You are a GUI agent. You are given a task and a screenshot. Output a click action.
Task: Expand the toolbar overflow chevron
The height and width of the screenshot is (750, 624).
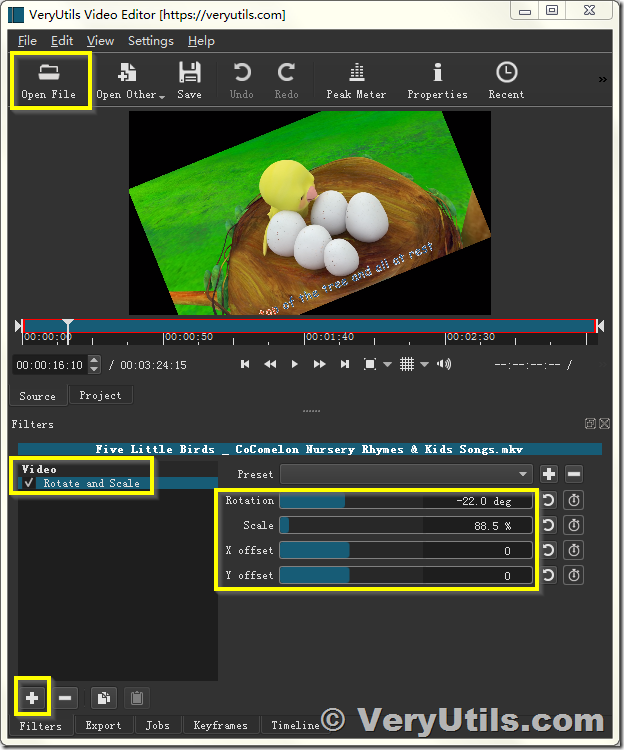pos(602,79)
